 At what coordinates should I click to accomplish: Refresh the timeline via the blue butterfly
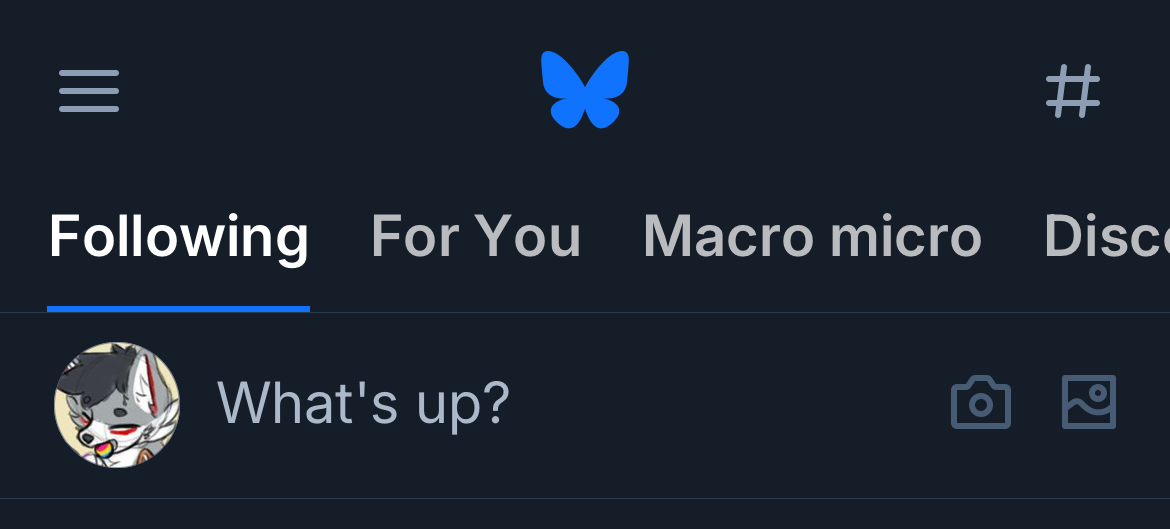(585, 89)
